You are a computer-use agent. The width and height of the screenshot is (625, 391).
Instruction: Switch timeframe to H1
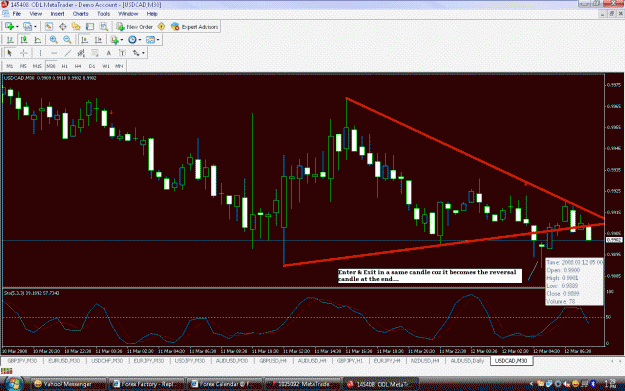coord(65,66)
